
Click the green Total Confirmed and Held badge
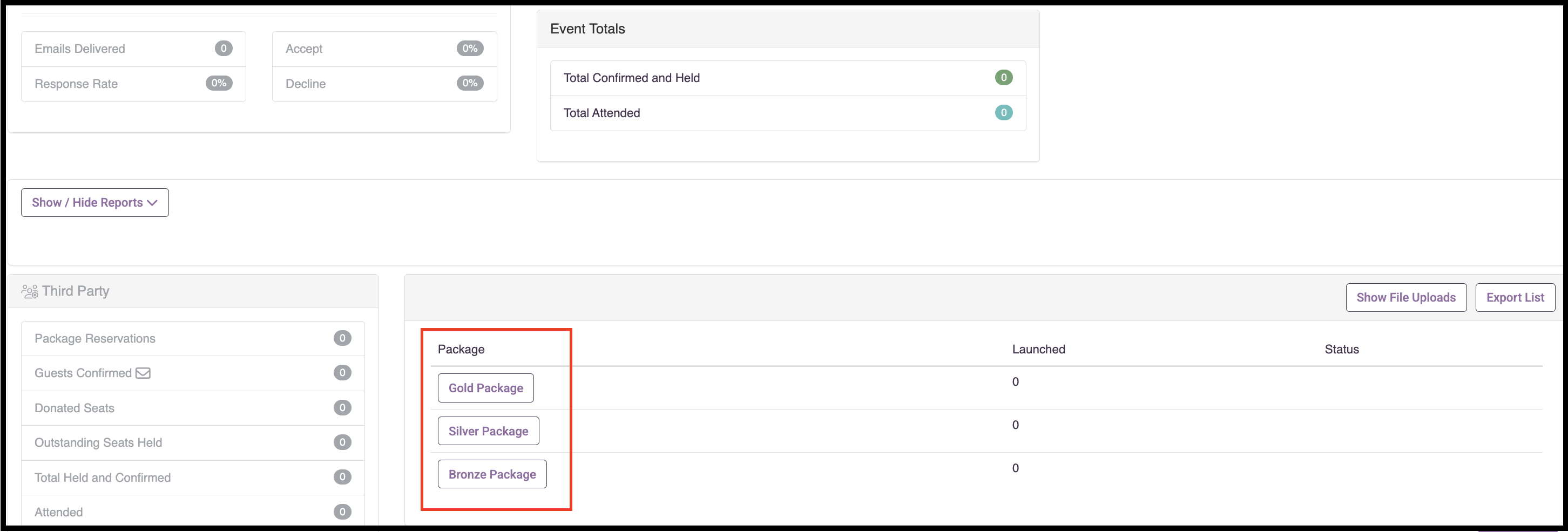point(1004,78)
